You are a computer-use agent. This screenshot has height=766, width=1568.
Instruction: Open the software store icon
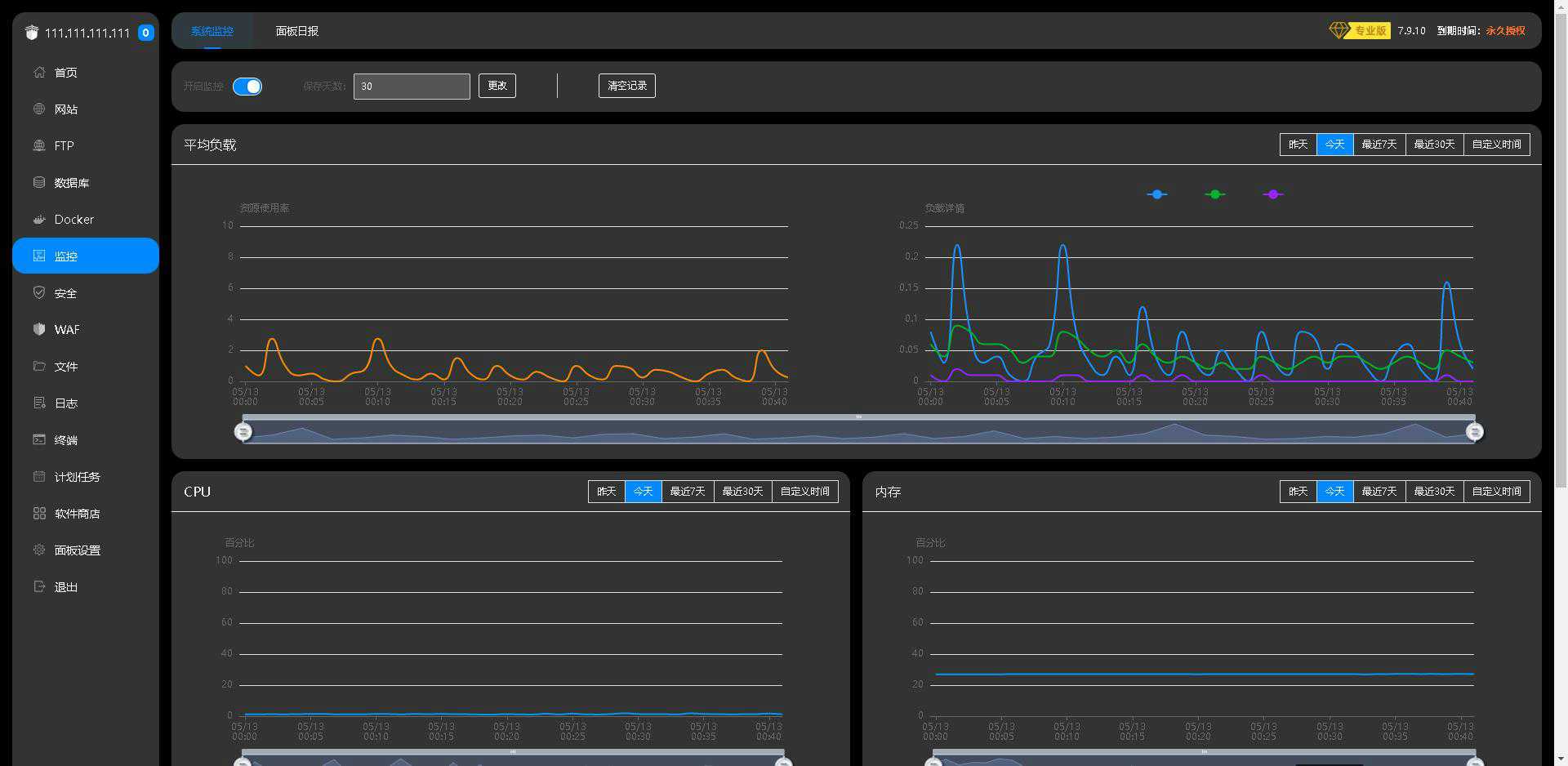point(39,513)
